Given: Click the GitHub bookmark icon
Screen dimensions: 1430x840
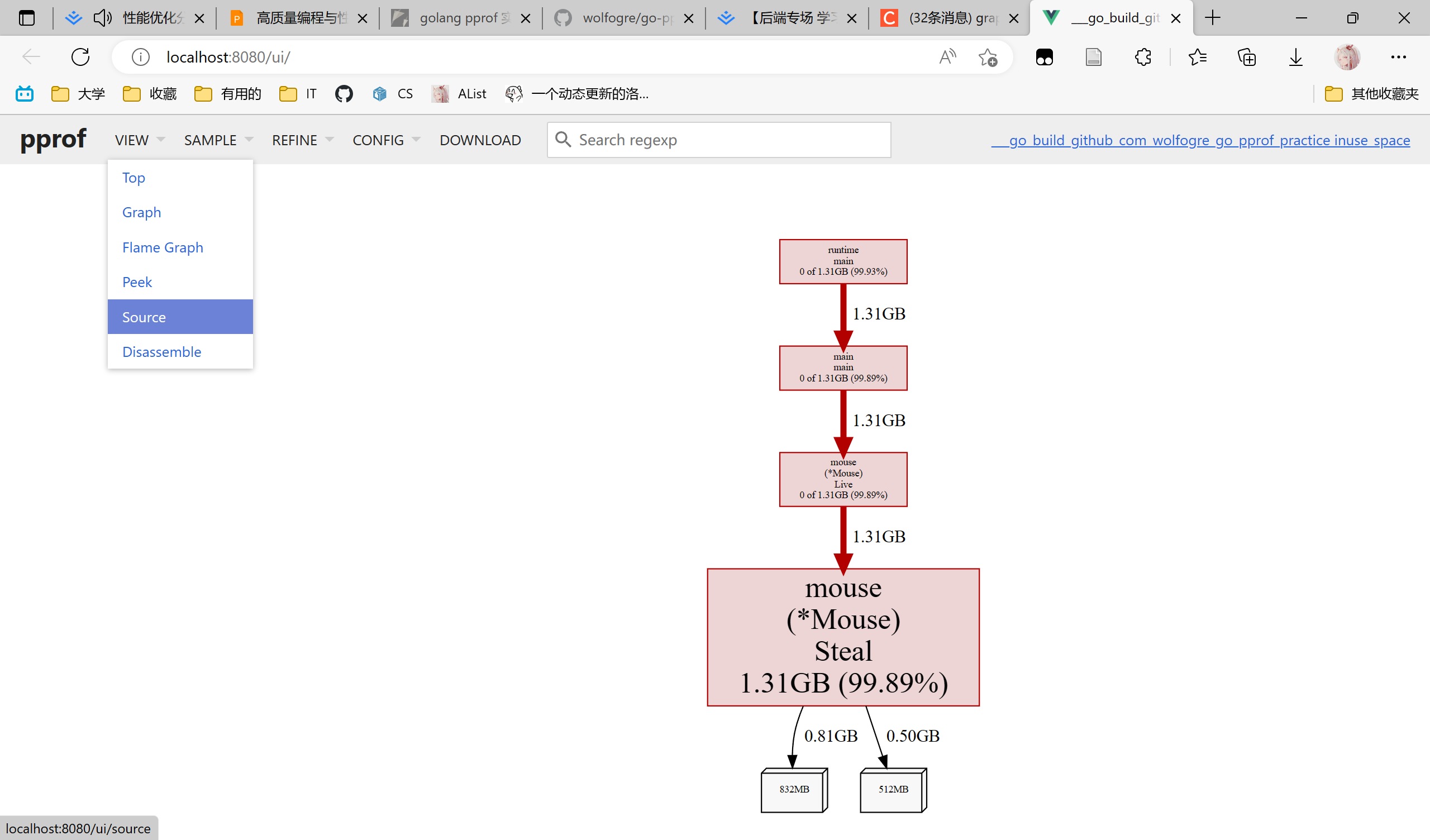Looking at the screenshot, I should tap(344, 94).
